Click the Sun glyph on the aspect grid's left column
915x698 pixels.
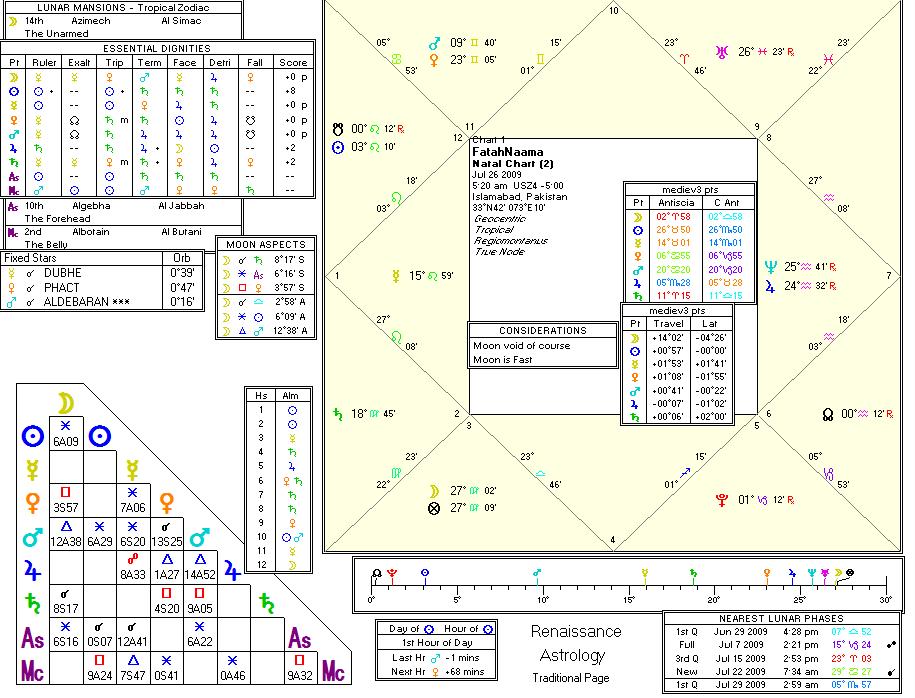[33, 437]
